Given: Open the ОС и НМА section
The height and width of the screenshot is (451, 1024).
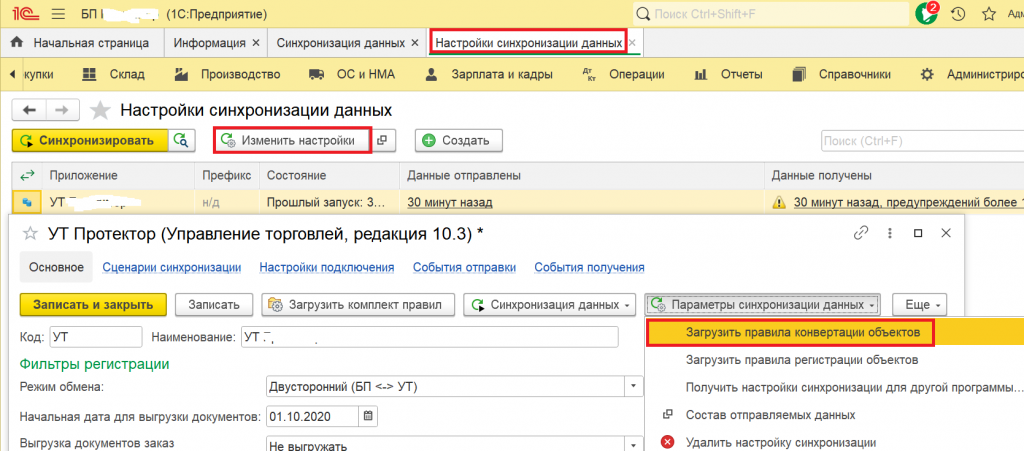Looking at the screenshot, I should click(352, 74).
